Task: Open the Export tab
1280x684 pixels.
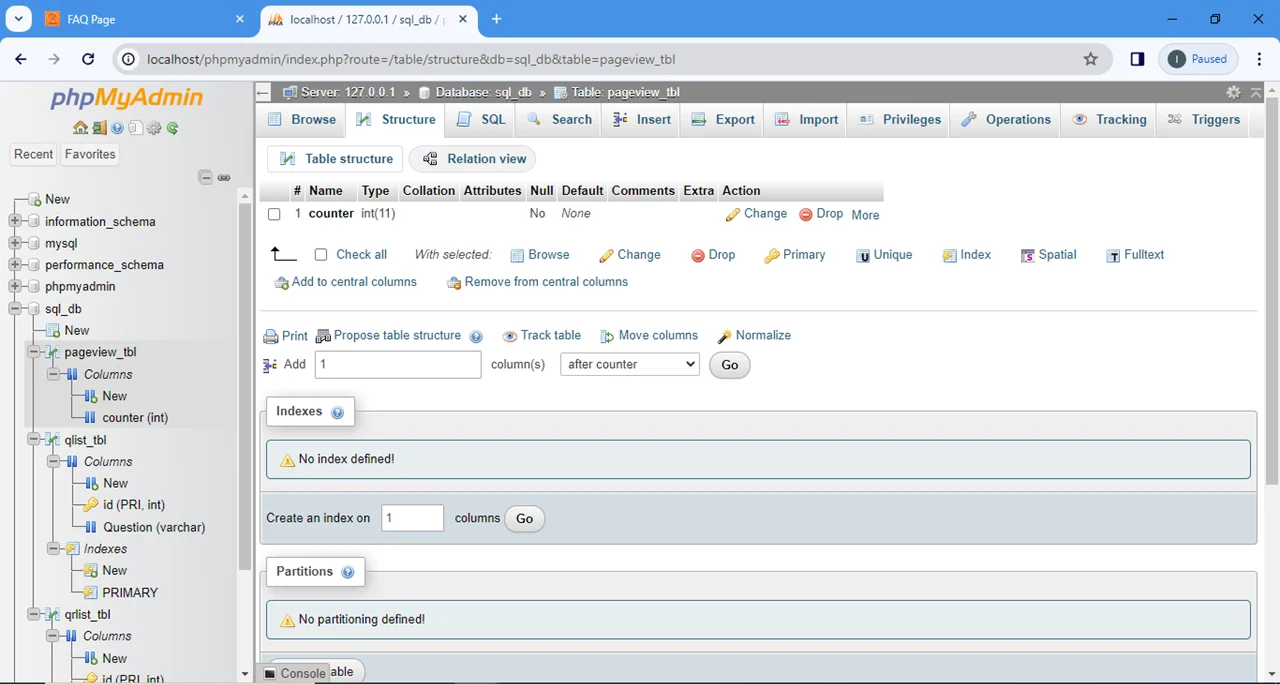Action: tap(724, 119)
